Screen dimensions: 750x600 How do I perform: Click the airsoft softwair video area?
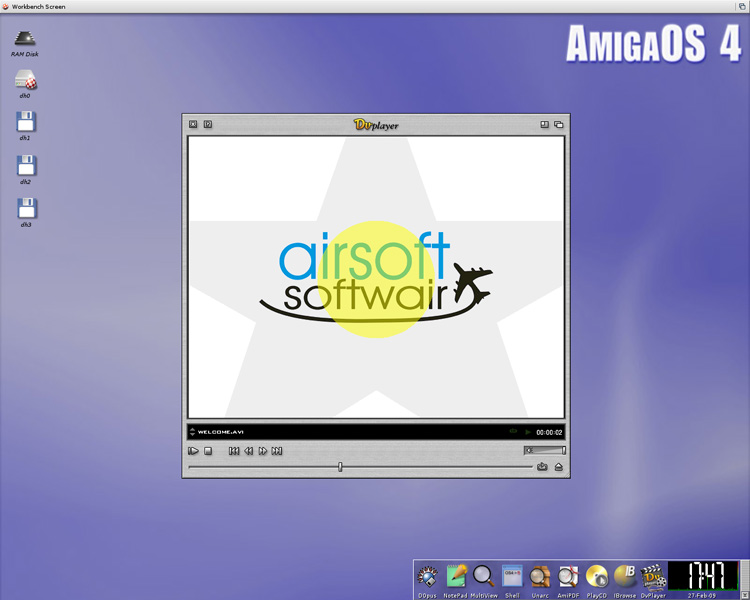click(376, 277)
